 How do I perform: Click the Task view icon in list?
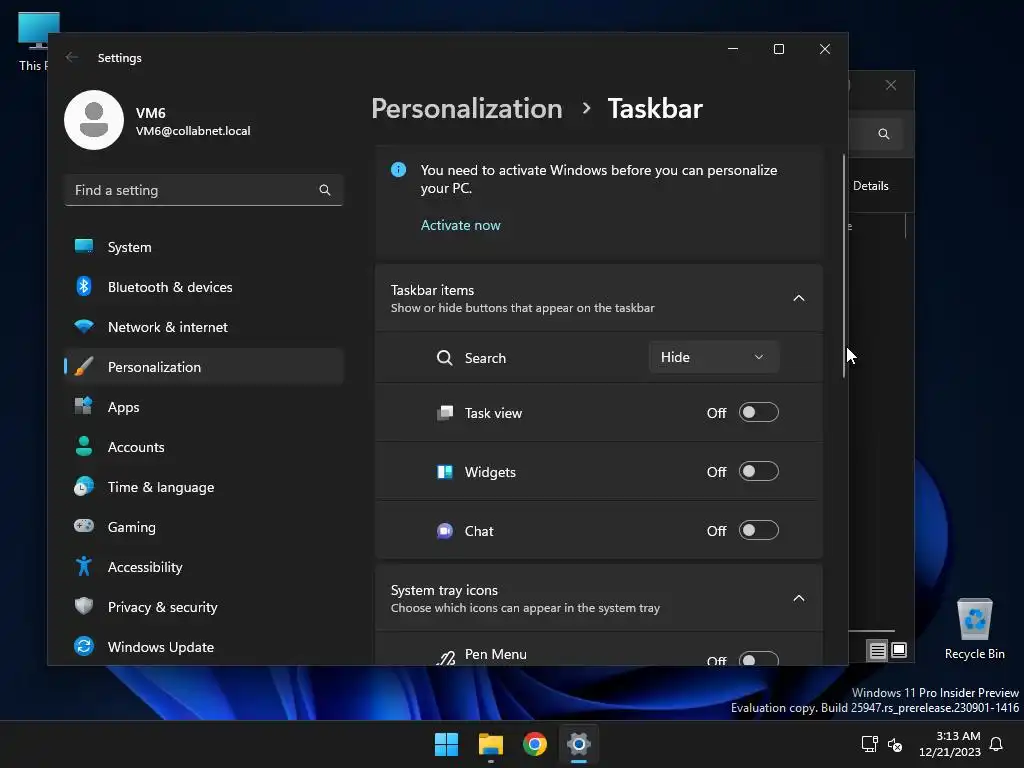click(x=445, y=413)
